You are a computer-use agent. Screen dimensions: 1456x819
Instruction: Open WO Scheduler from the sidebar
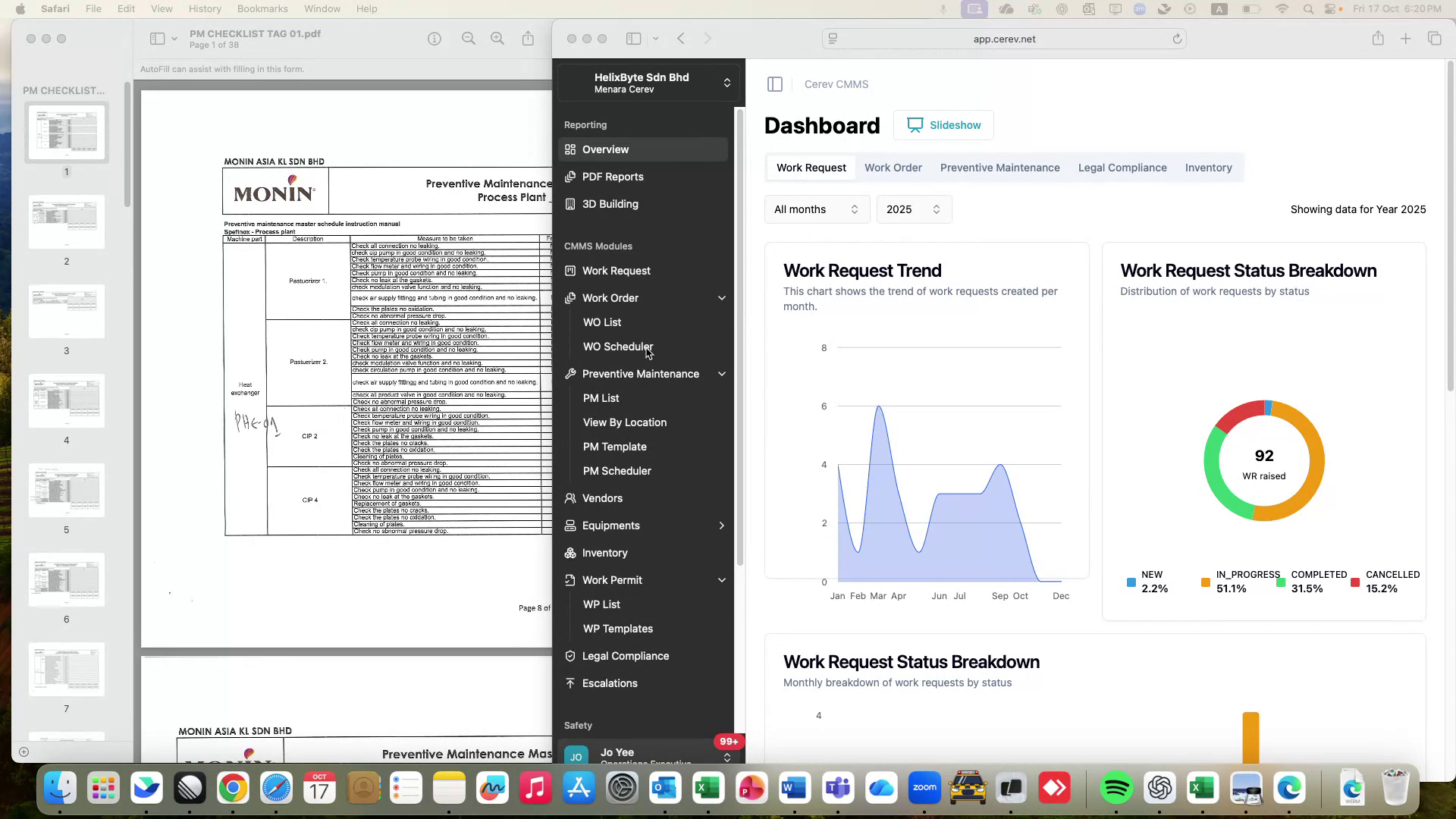pos(618,347)
